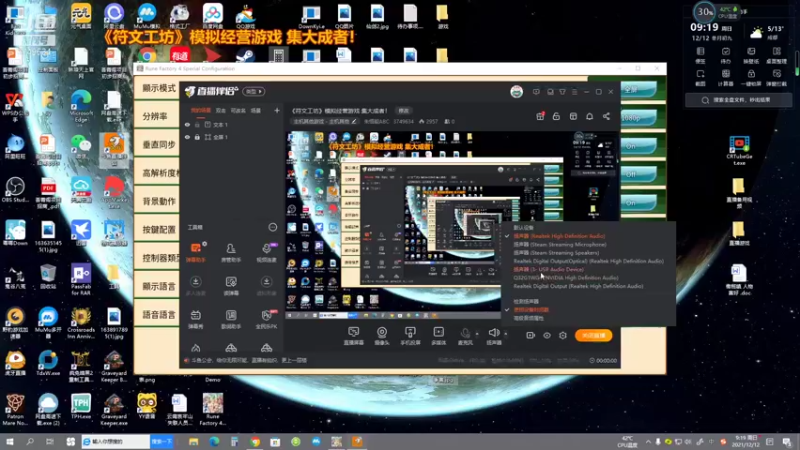Open the notification bell

pos(589,116)
